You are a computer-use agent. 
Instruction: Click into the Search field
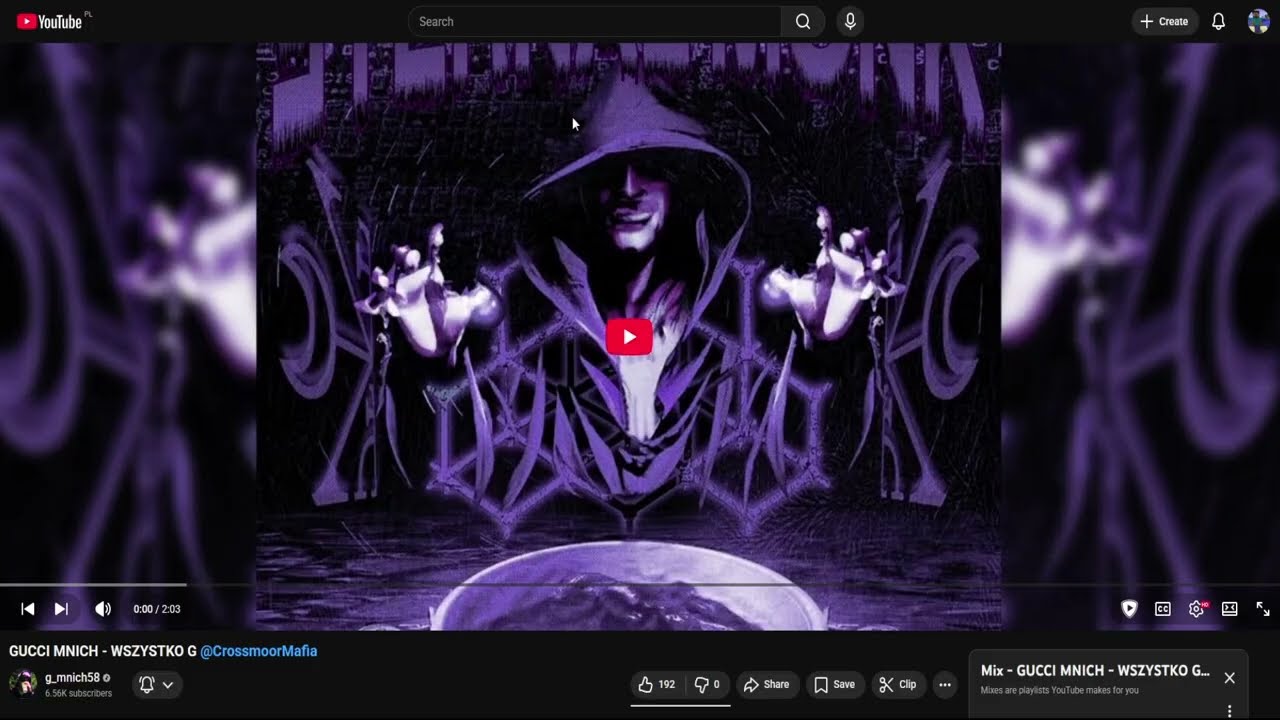[x=595, y=21]
